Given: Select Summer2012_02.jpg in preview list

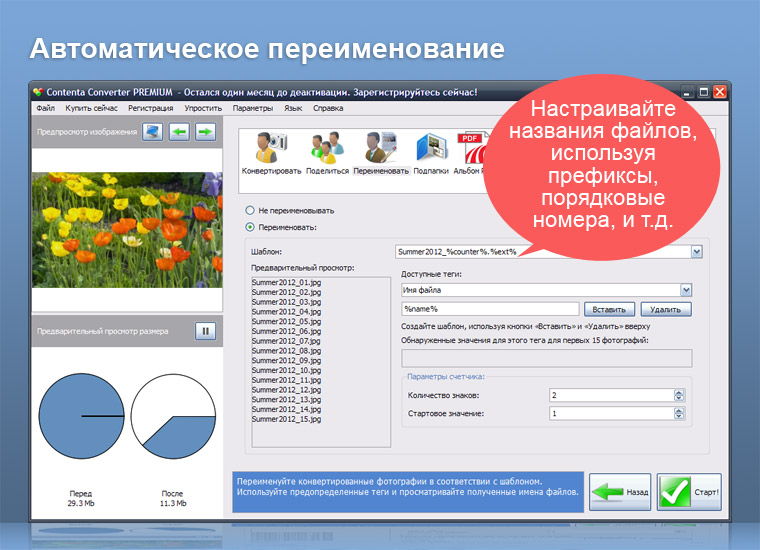Looking at the screenshot, I should (286, 292).
